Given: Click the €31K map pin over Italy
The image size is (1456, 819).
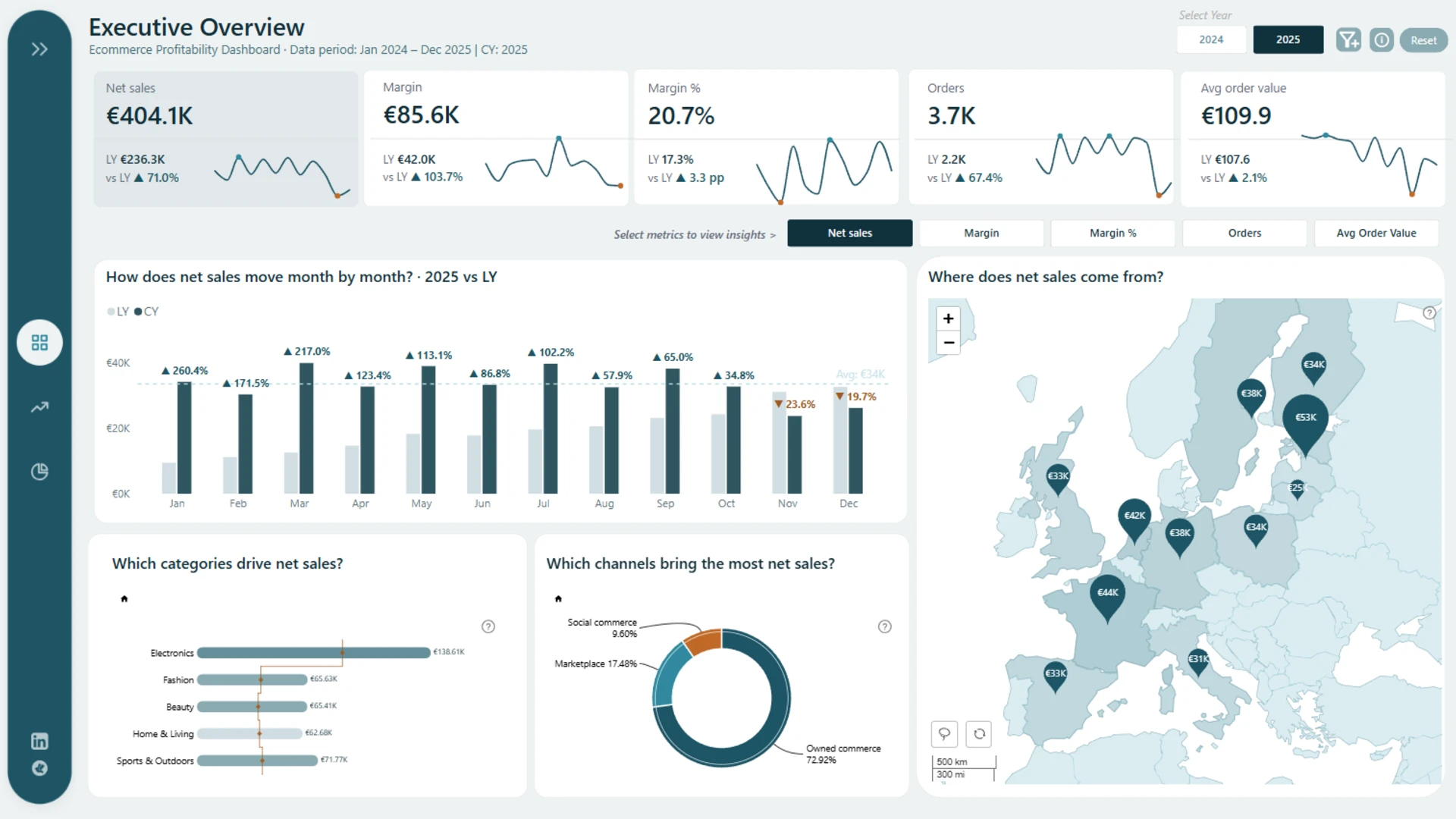Looking at the screenshot, I should point(1198,661).
